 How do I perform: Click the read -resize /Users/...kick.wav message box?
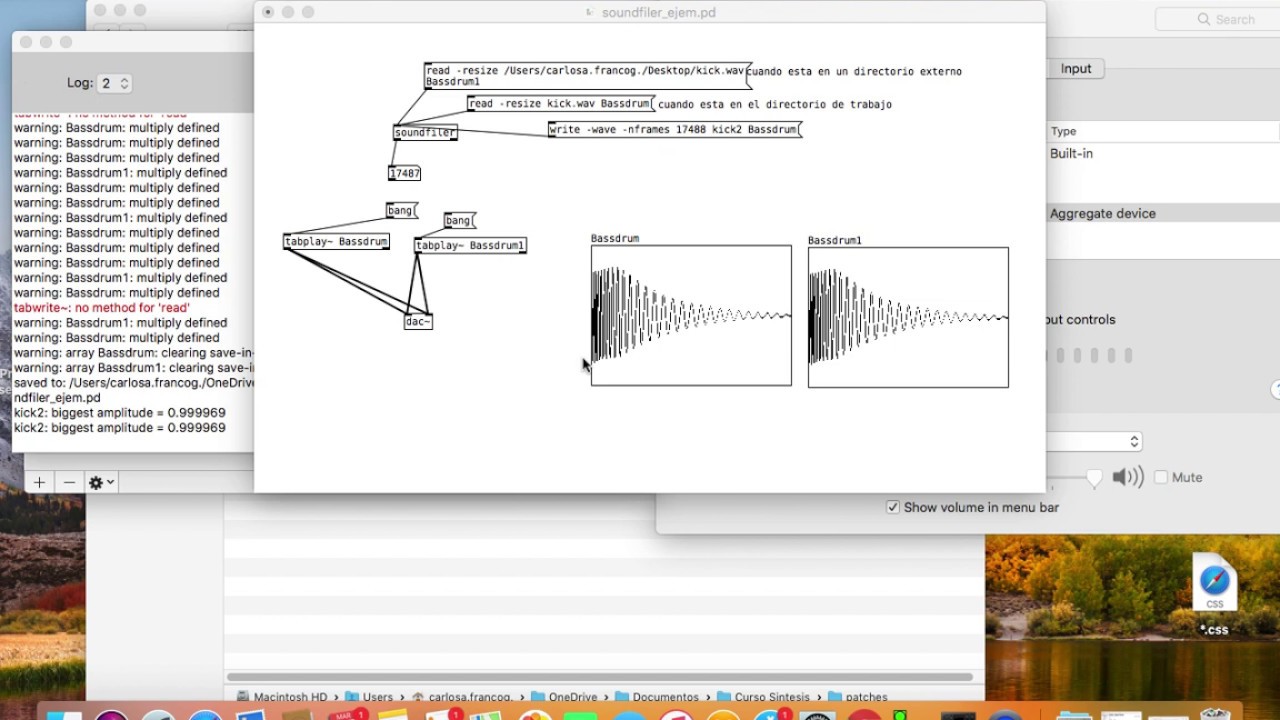tap(586, 76)
